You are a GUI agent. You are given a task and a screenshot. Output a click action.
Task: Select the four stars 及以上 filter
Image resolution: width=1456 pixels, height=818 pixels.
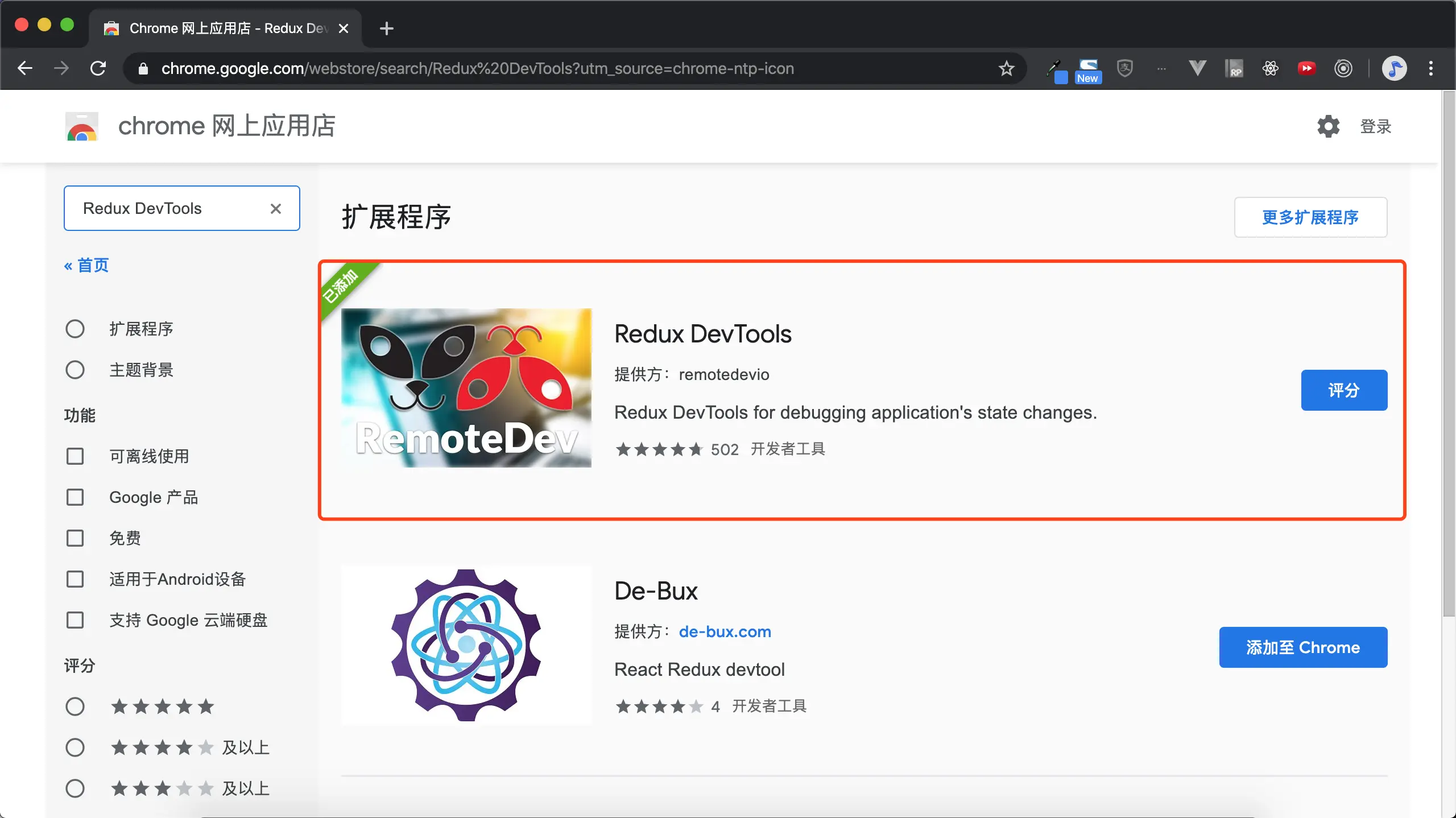click(75, 747)
